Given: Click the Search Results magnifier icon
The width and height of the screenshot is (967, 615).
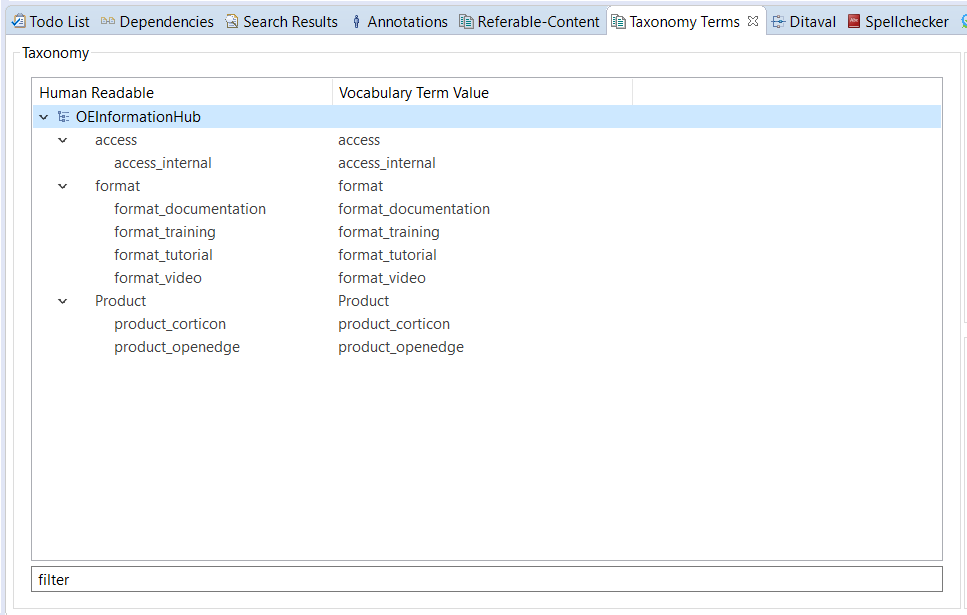Looking at the screenshot, I should [x=232, y=22].
